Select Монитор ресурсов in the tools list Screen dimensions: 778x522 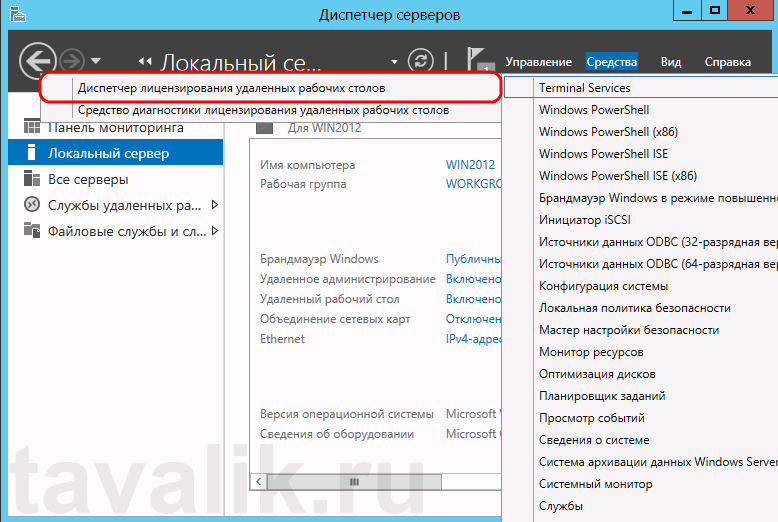click(590, 352)
